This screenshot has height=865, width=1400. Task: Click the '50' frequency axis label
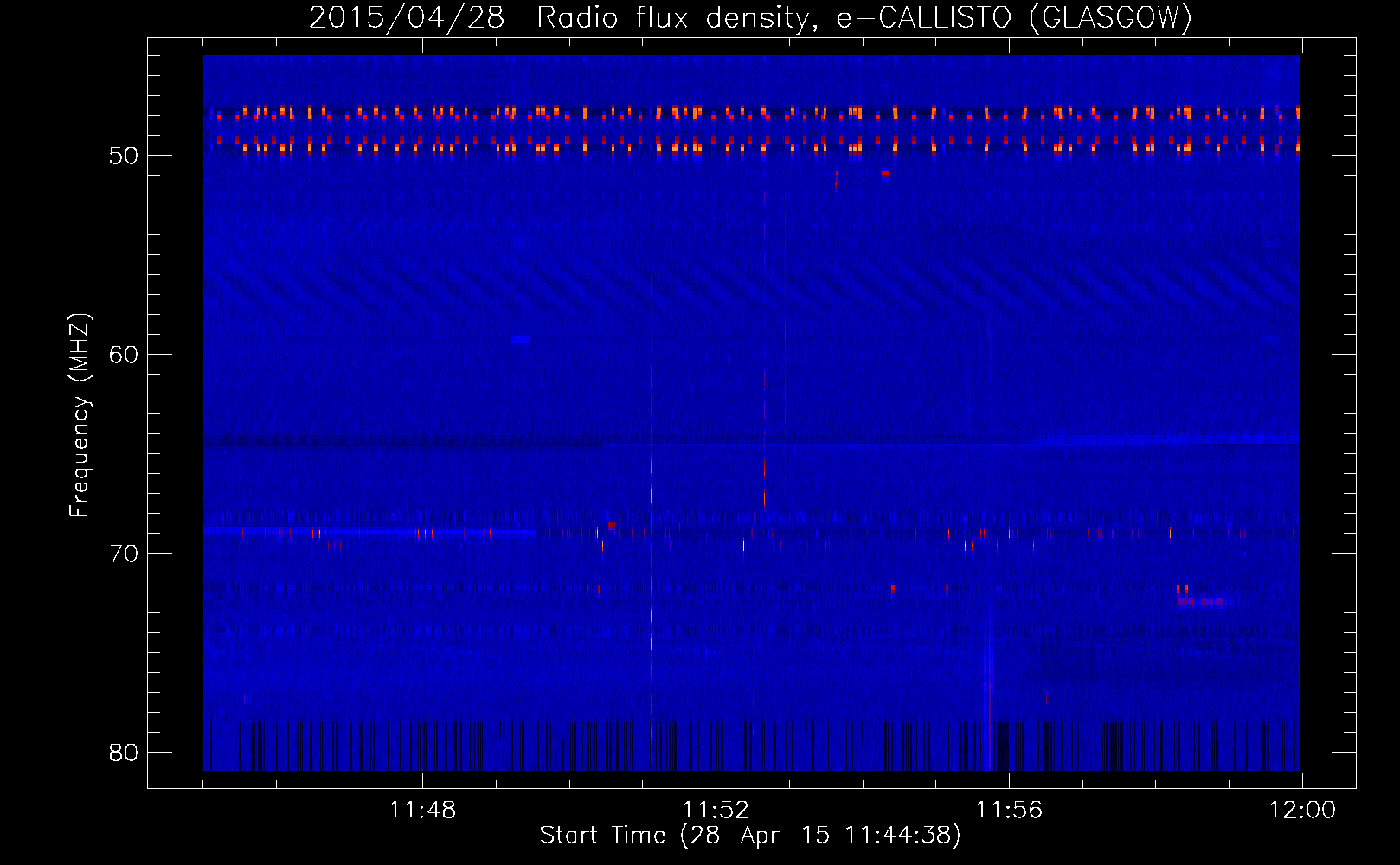tap(124, 156)
